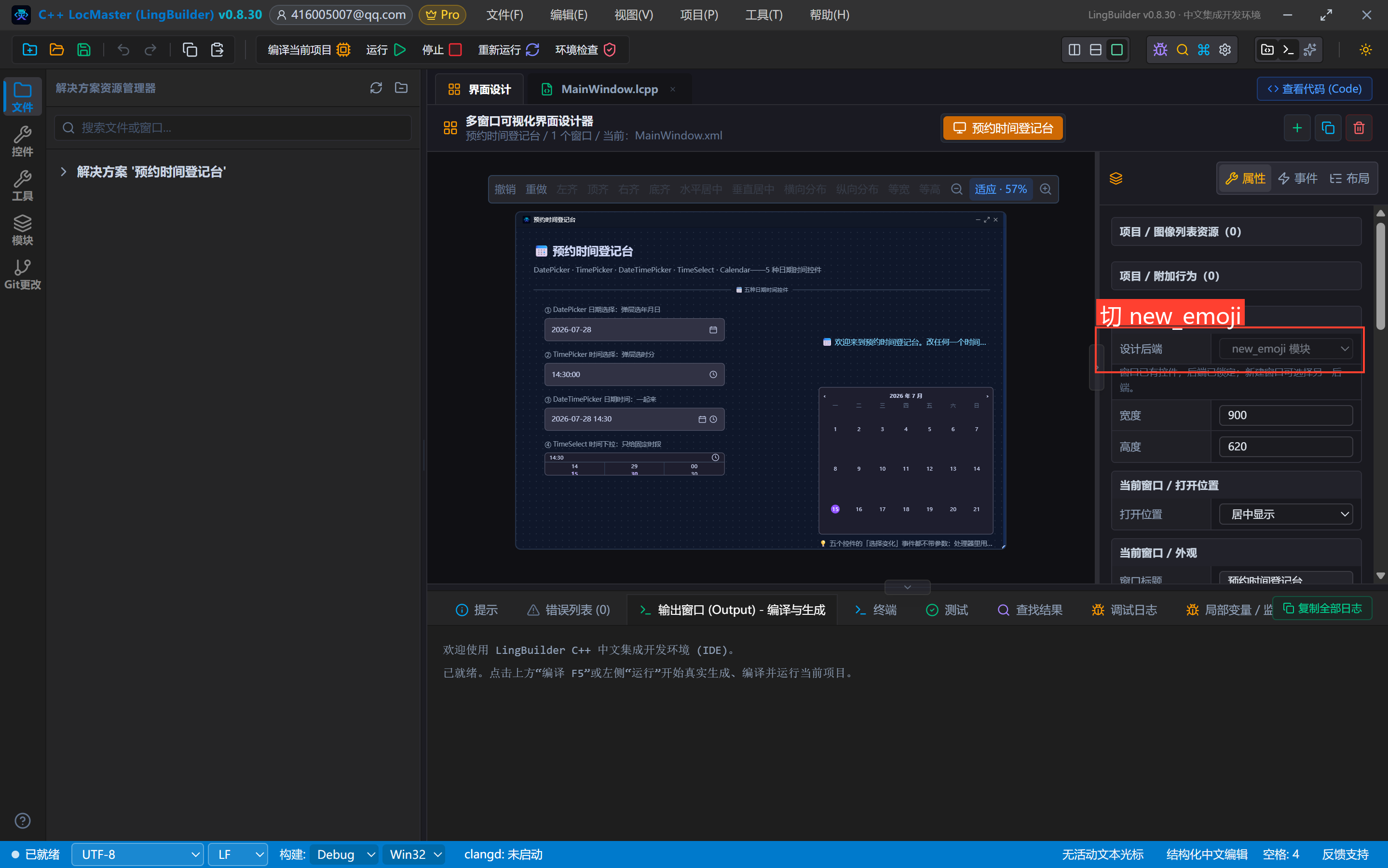The height and width of the screenshot is (868, 1388).
Task: Switch to the MainWindow.lcpp tab
Action: (x=609, y=89)
